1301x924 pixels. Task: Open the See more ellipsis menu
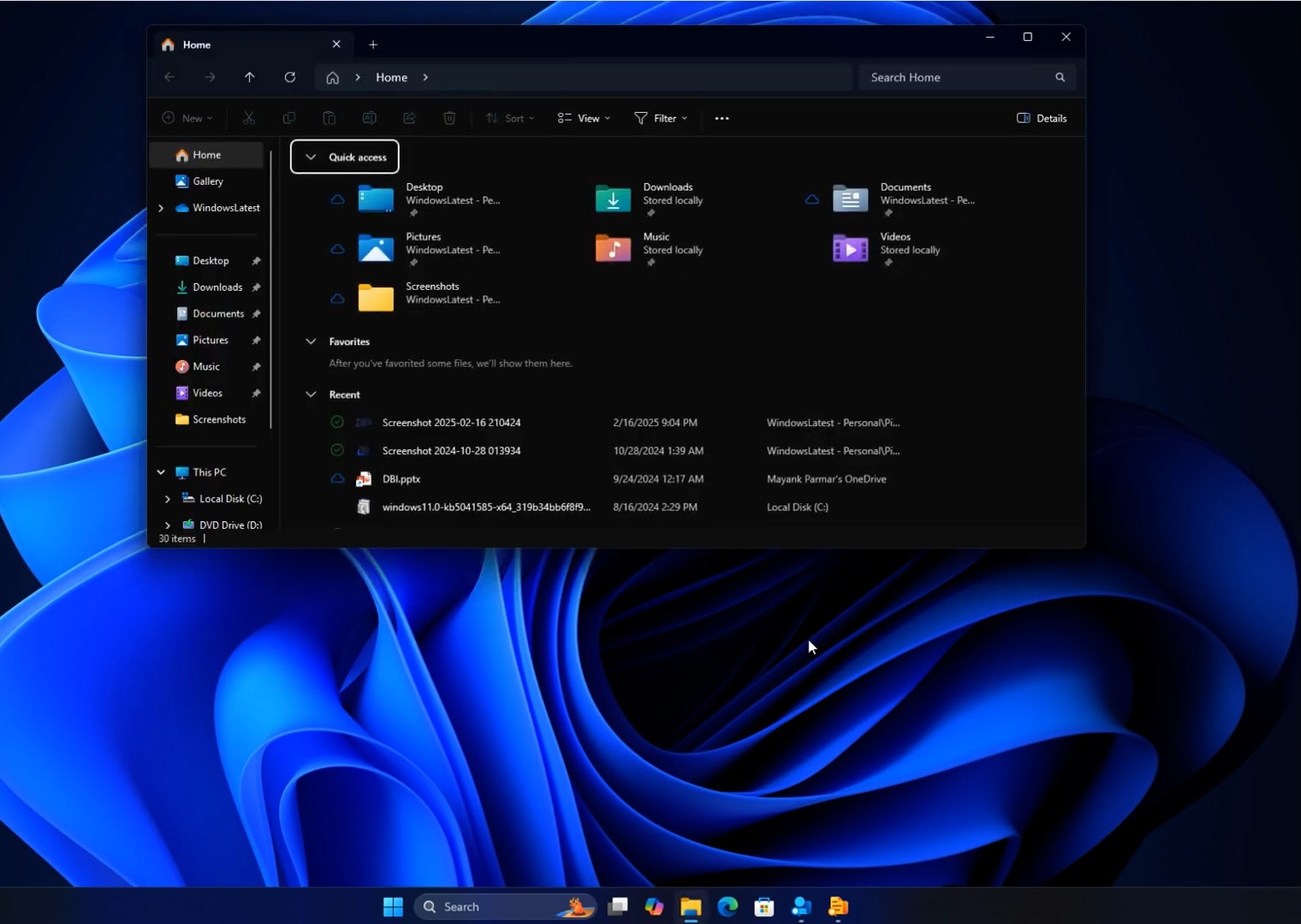pos(722,118)
